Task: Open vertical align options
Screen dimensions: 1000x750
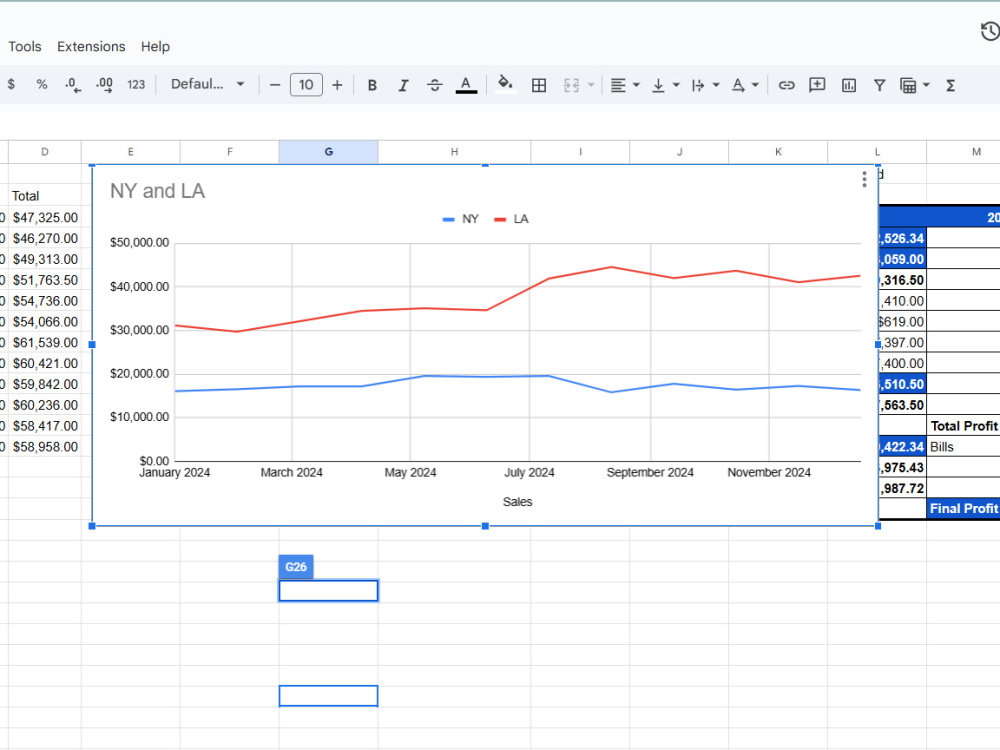Action: [x=665, y=85]
